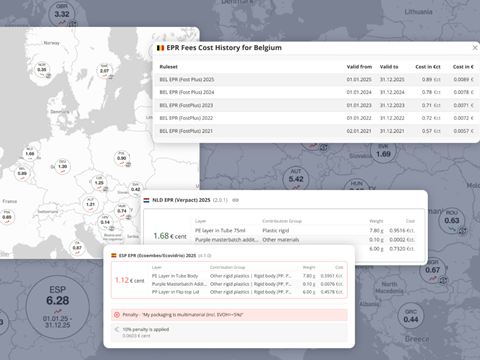Select the BEL EPR (FostPlus) 2021 row

(316, 131)
